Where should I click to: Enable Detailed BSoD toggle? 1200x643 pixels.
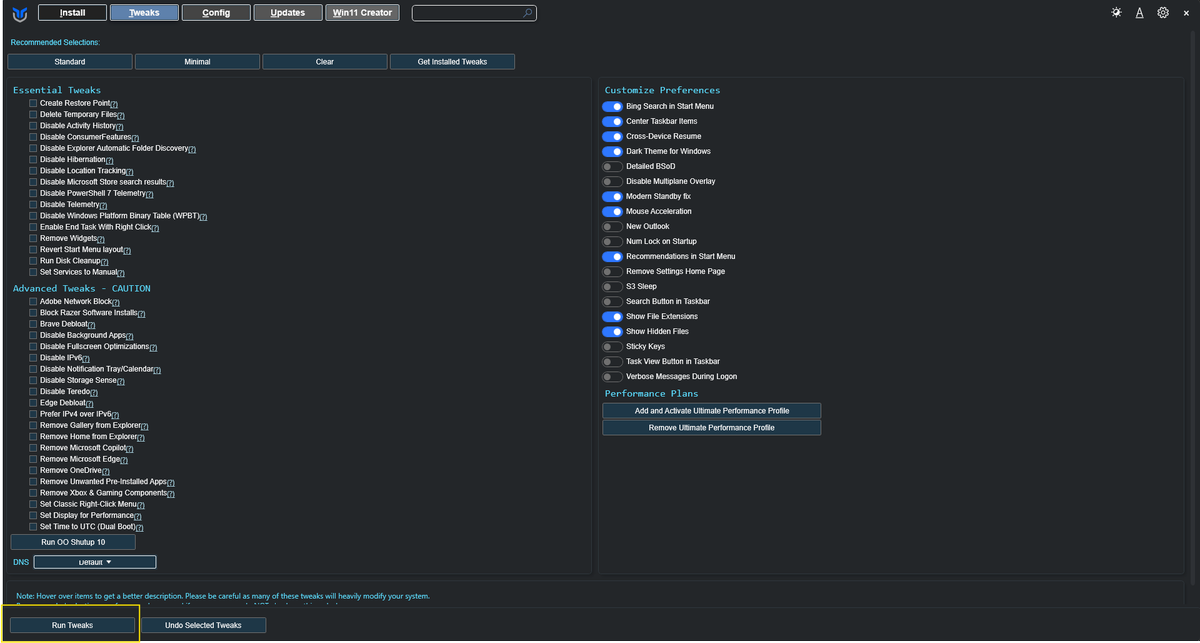click(x=612, y=166)
